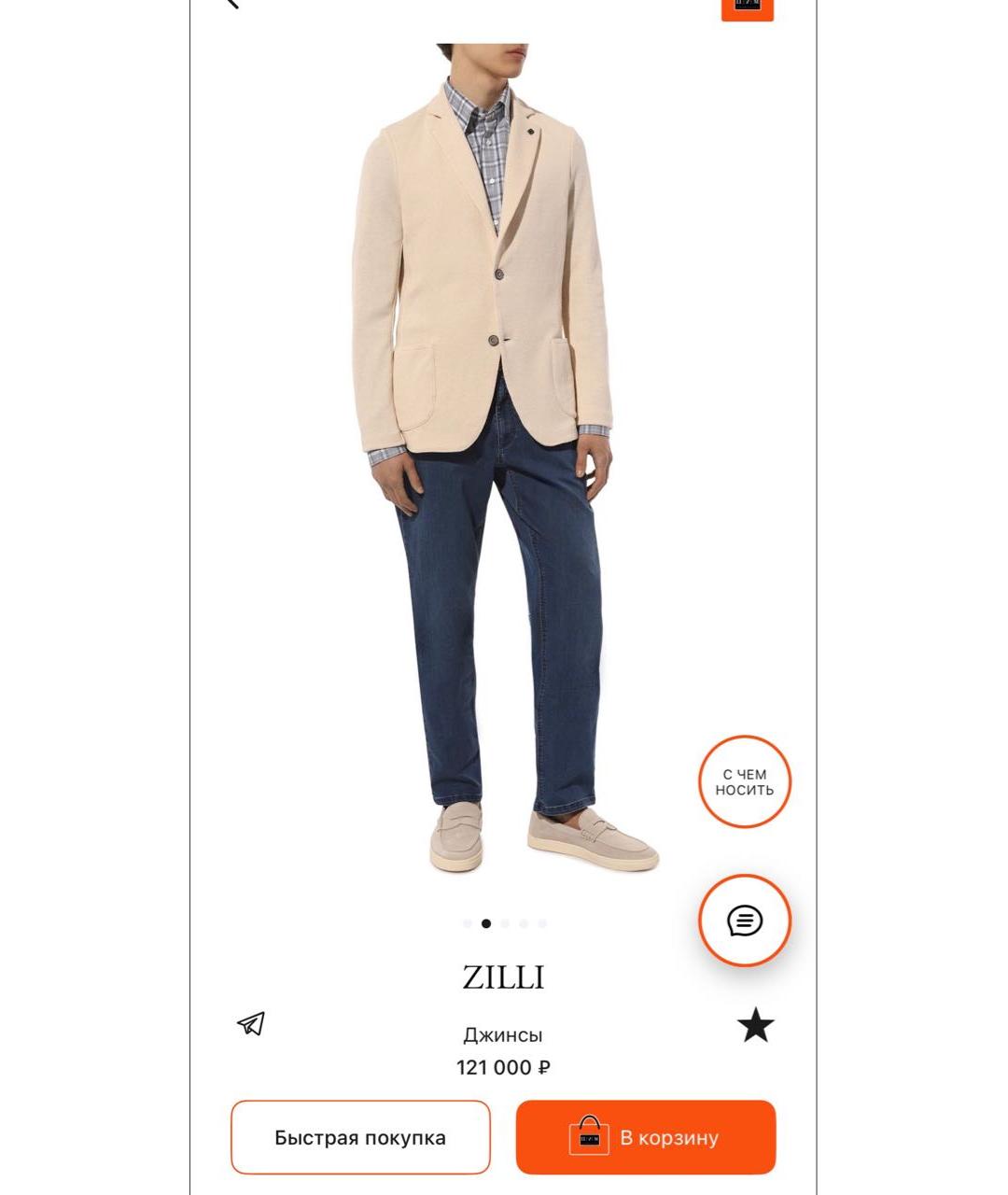
Task: Show the fourth photo via pagination dot
Action: click(524, 923)
